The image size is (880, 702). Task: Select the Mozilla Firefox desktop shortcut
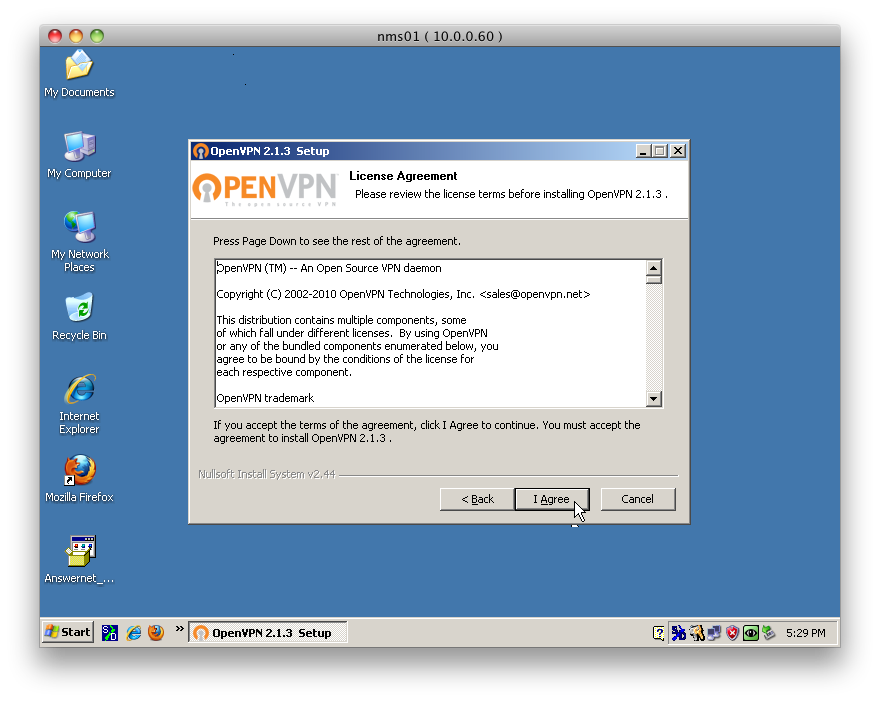click(79, 479)
